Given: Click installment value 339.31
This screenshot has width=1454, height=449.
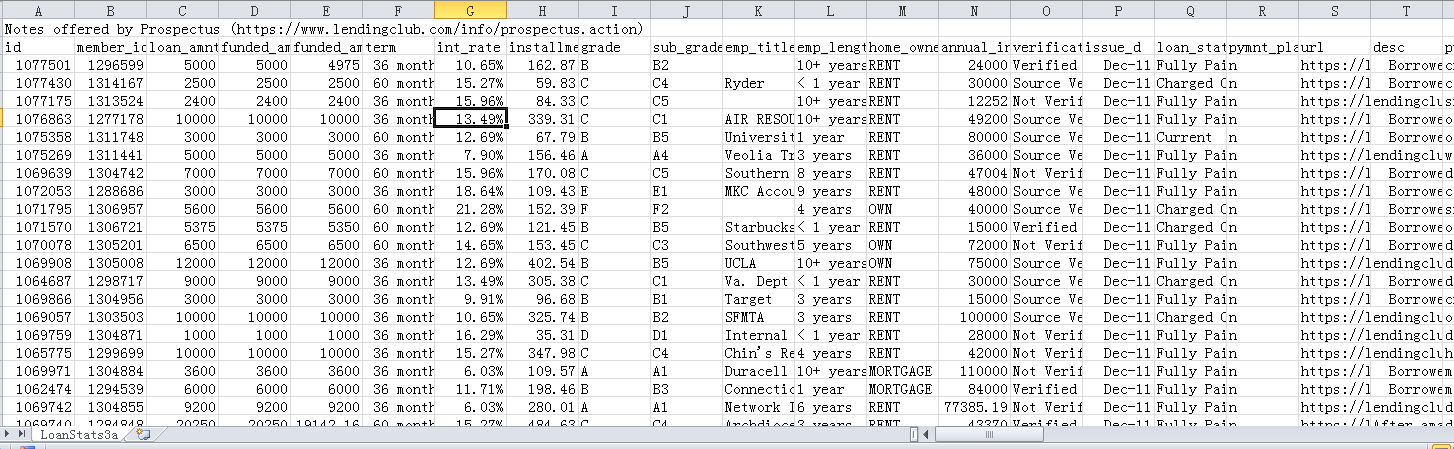Looking at the screenshot, I should [x=542, y=119].
